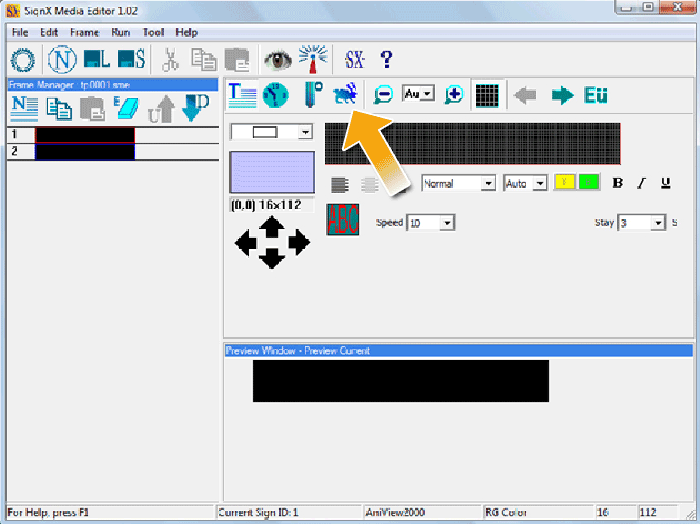Select the lighter alignment icon

click(370, 184)
